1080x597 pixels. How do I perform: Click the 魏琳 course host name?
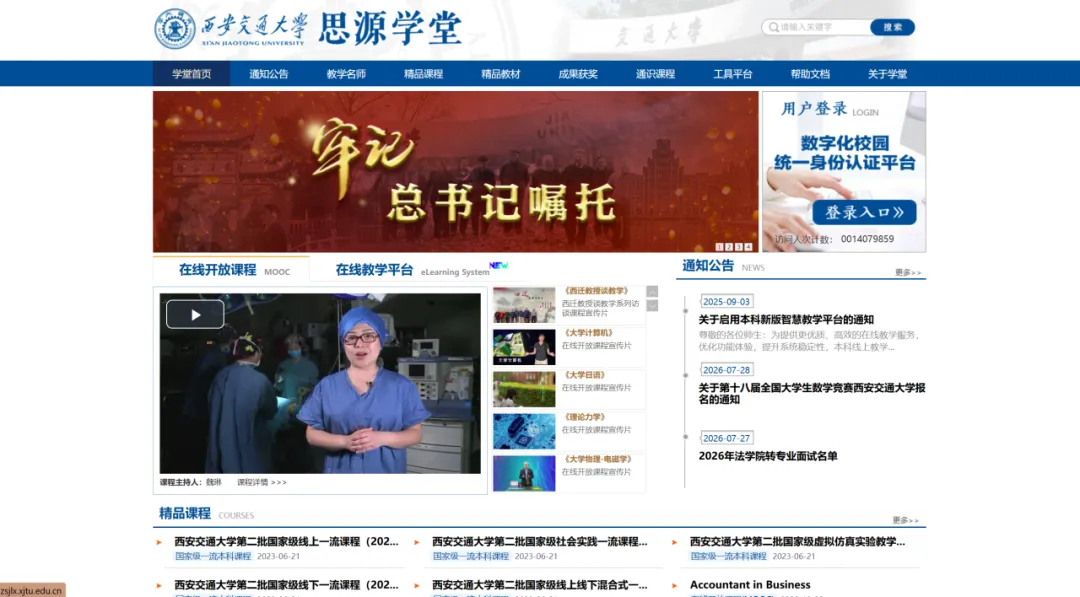click(214, 482)
